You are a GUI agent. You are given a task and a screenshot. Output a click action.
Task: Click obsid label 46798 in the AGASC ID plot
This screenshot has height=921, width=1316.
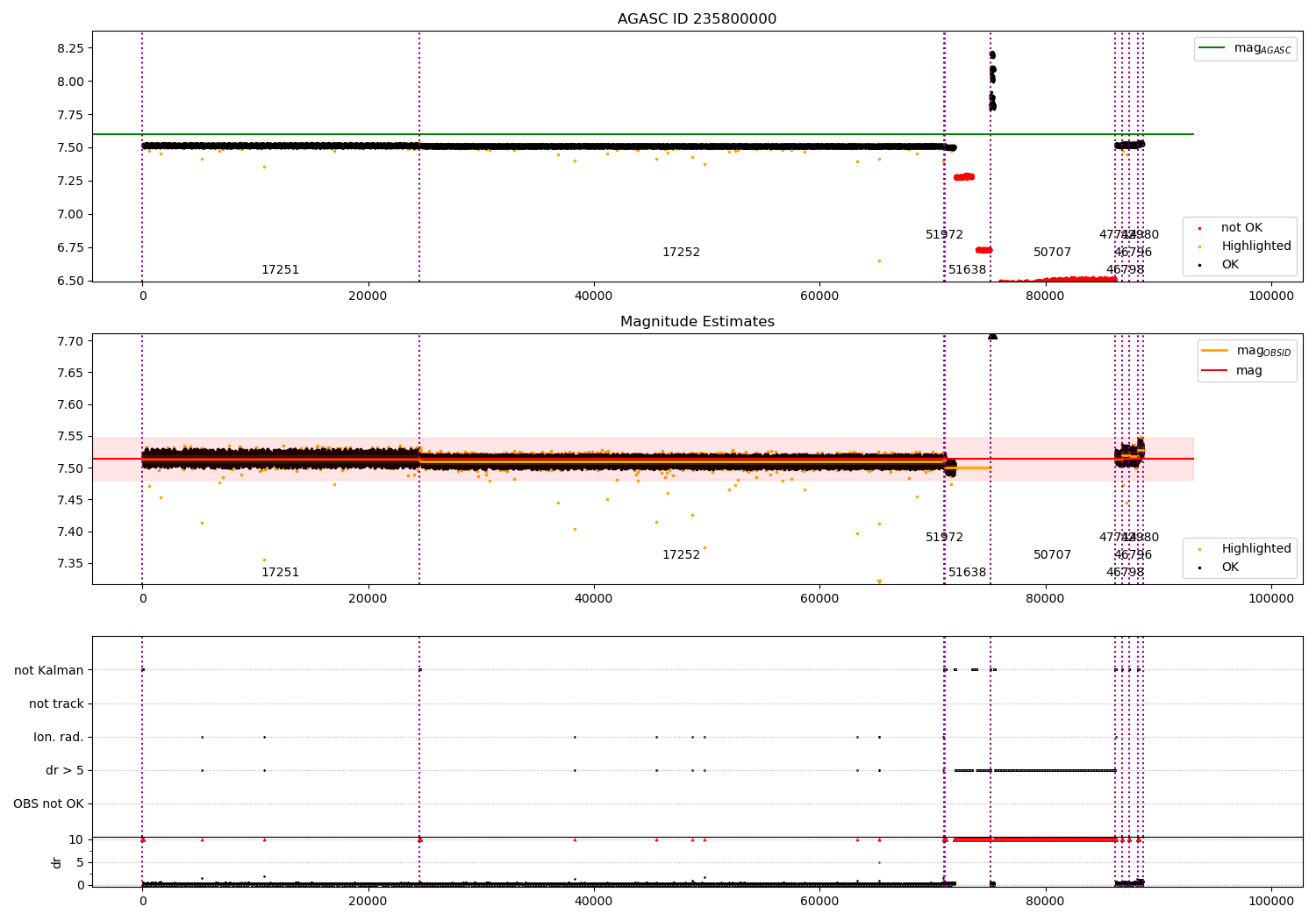pyautogui.click(x=1125, y=270)
